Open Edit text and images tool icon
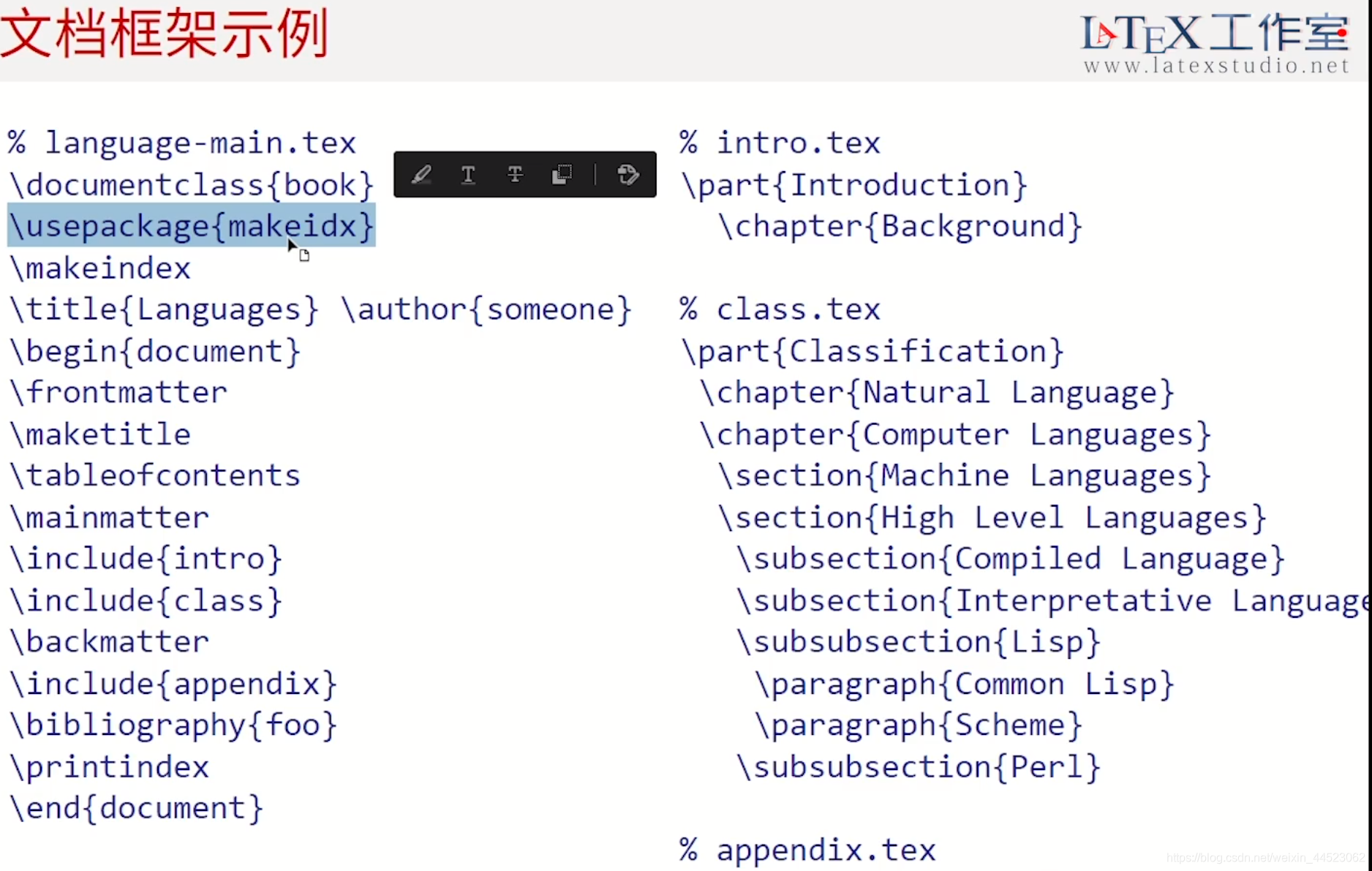 (627, 174)
